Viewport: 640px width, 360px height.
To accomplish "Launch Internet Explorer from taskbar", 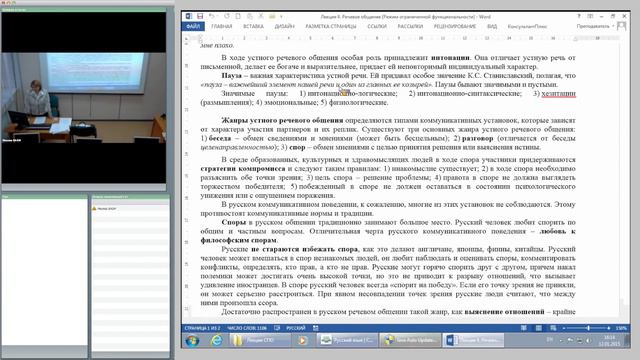I will click(x=216, y=340).
